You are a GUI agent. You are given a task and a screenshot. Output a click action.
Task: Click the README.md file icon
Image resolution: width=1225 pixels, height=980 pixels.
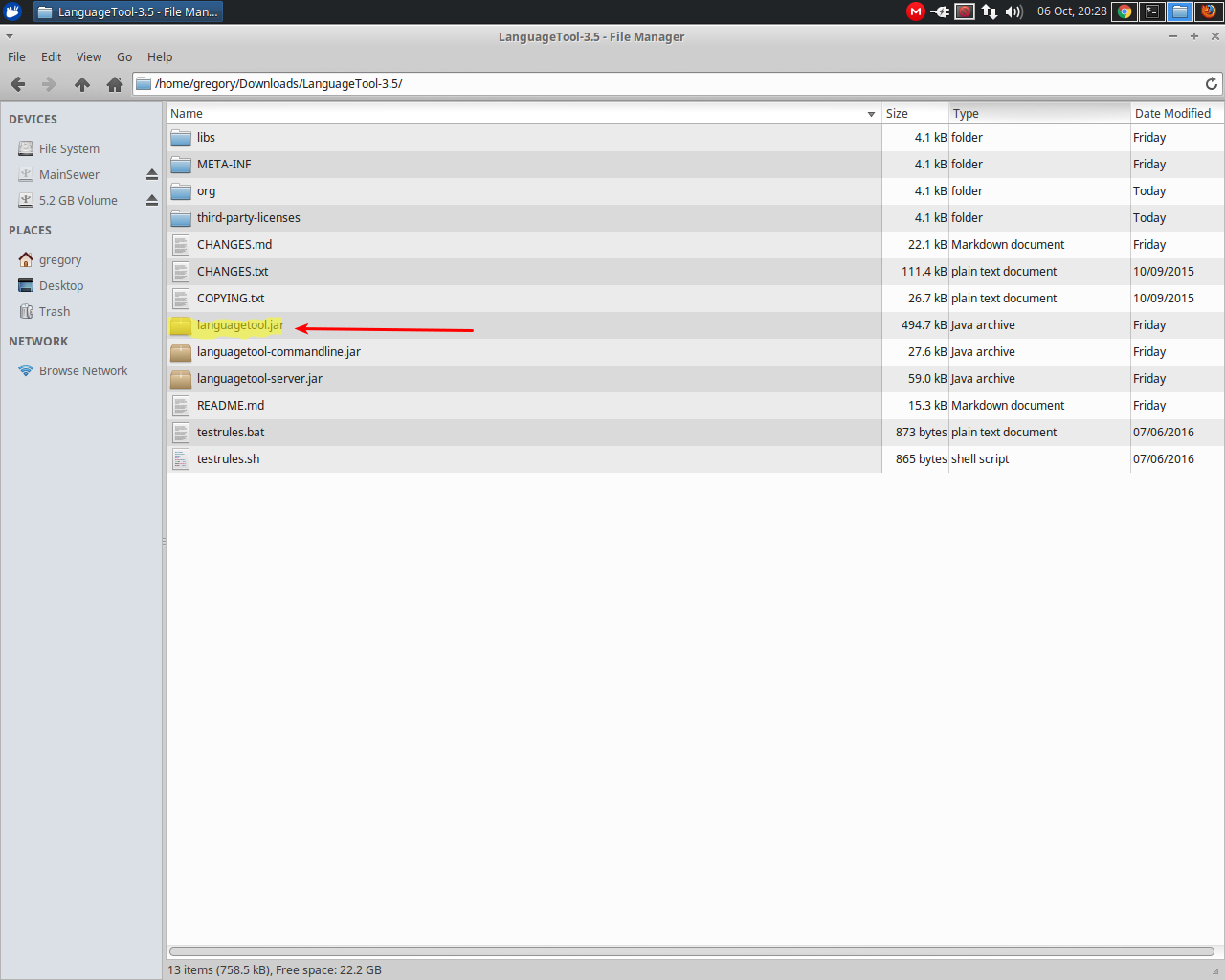click(x=181, y=406)
